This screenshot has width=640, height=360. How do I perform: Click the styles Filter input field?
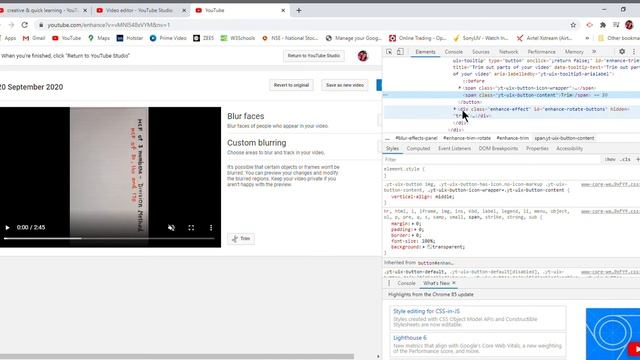pyautogui.click(x=492, y=160)
